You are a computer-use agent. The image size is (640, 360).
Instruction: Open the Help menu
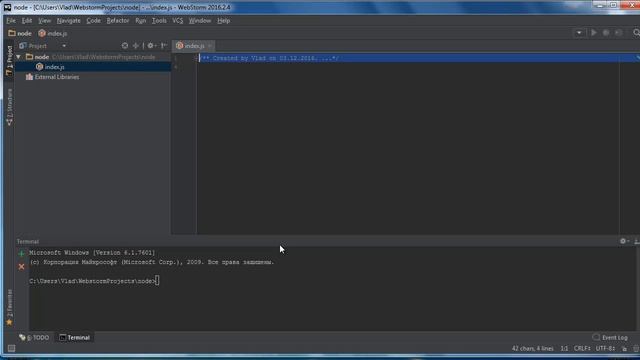tap(224, 20)
